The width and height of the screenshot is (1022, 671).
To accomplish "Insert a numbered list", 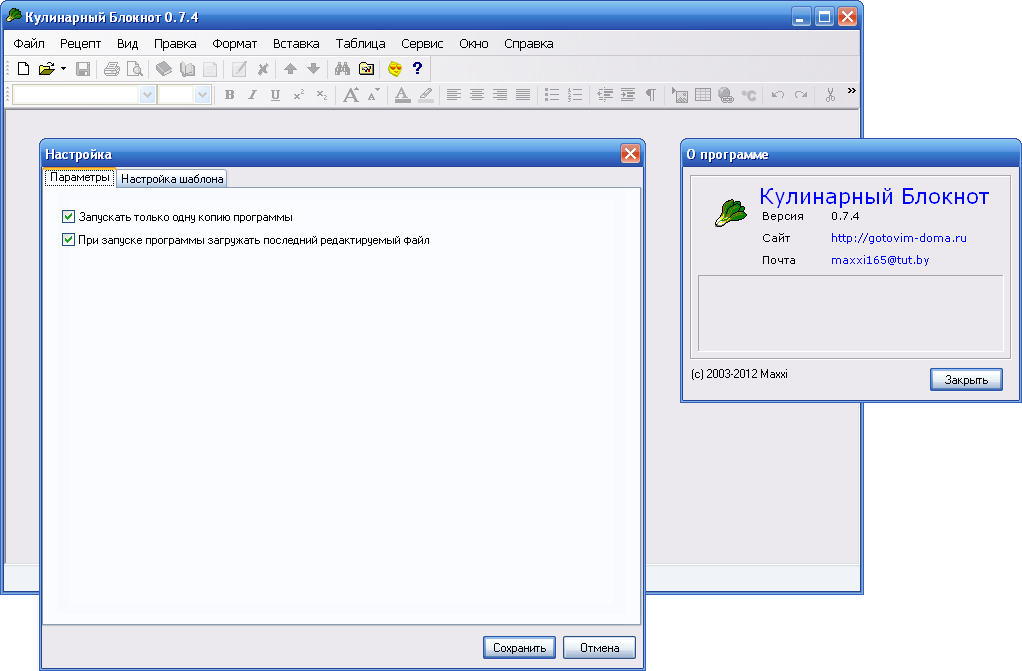I will (x=575, y=95).
